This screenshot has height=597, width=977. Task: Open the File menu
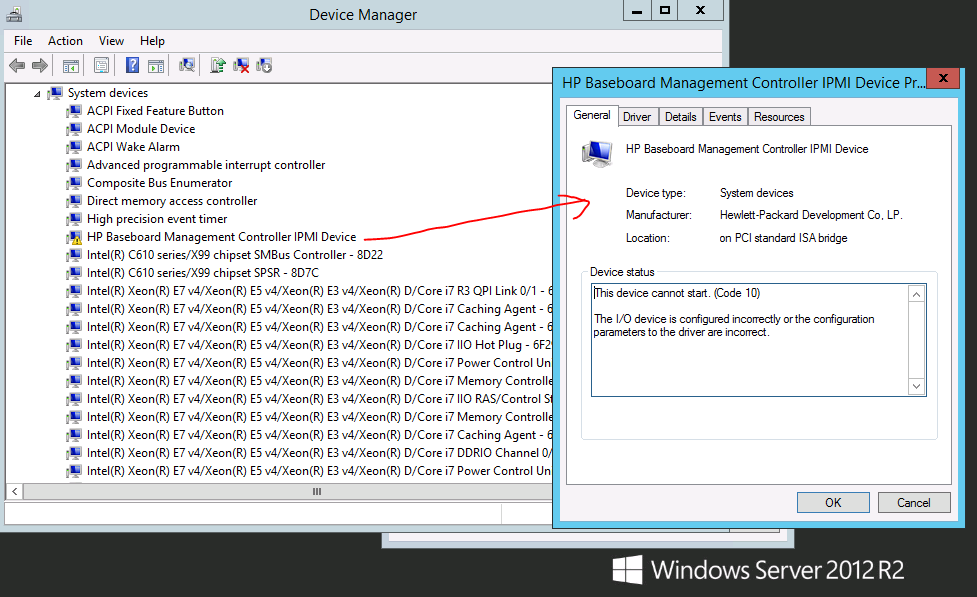coord(23,41)
